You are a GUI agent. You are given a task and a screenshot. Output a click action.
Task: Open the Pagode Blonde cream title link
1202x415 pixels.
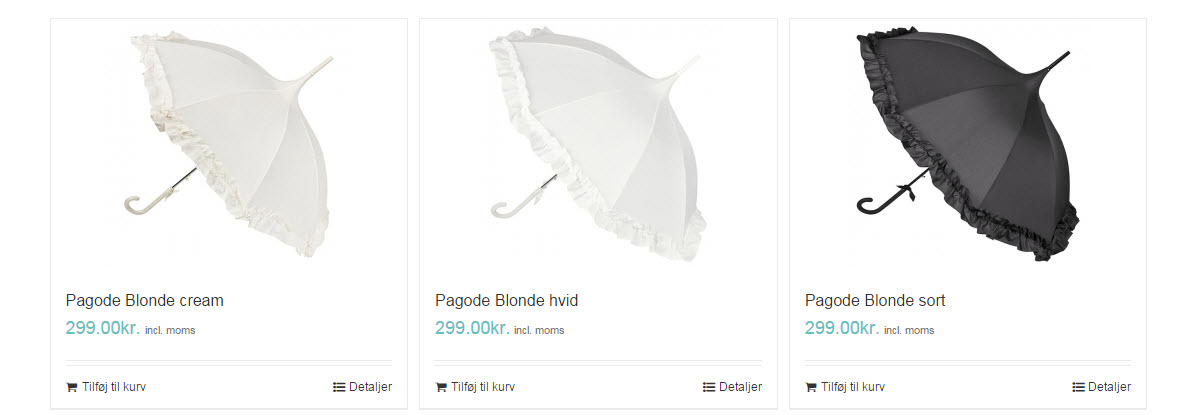click(145, 300)
